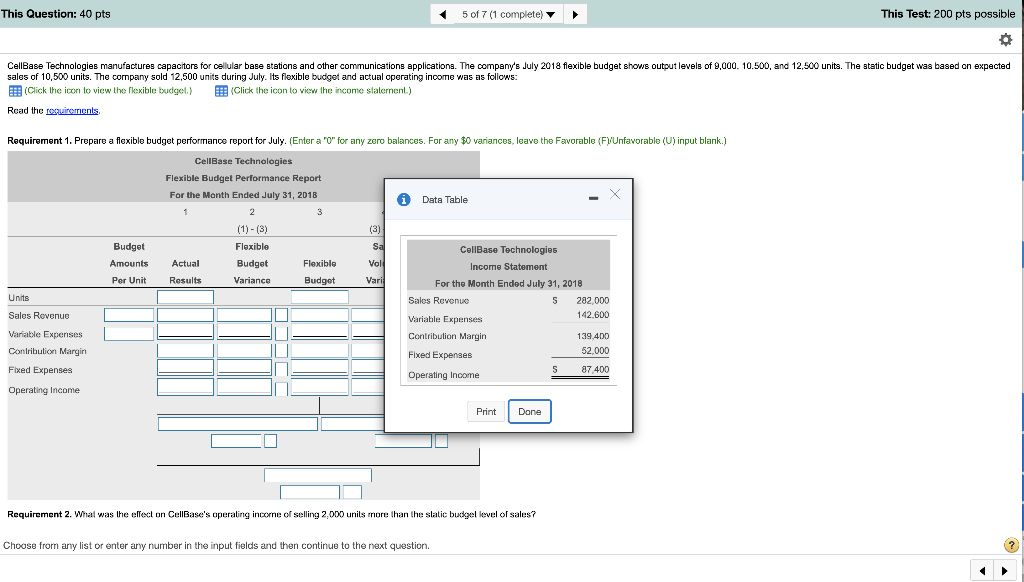This screenshot has width=1024, height=582.
Task: Click the blue info icon in Data Table
Action: click(404, 200)
